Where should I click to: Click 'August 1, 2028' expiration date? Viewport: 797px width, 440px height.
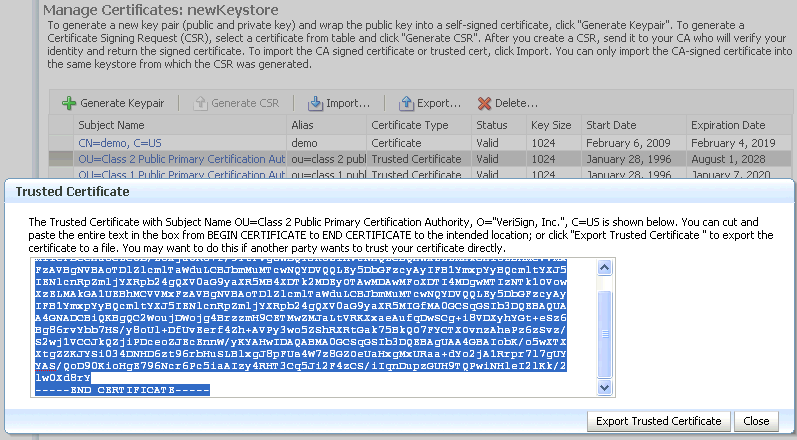[728, 159]
